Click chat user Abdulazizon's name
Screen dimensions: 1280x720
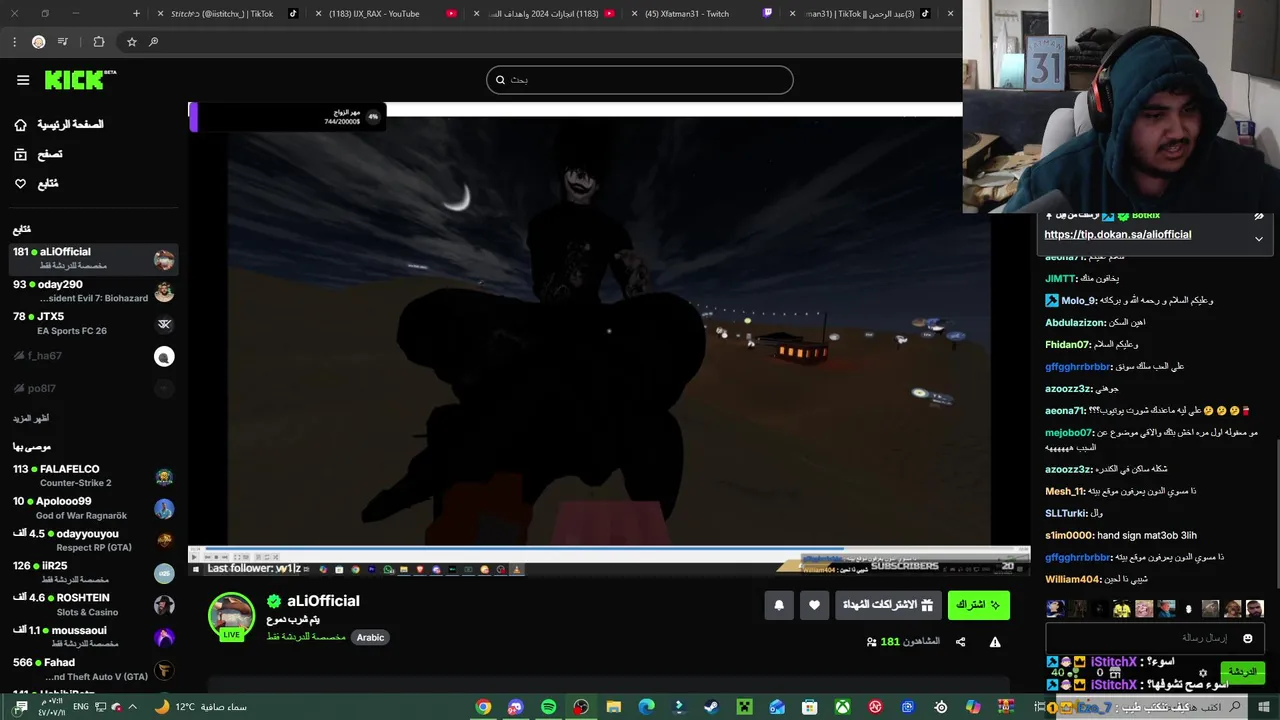tap(1075, 323)
